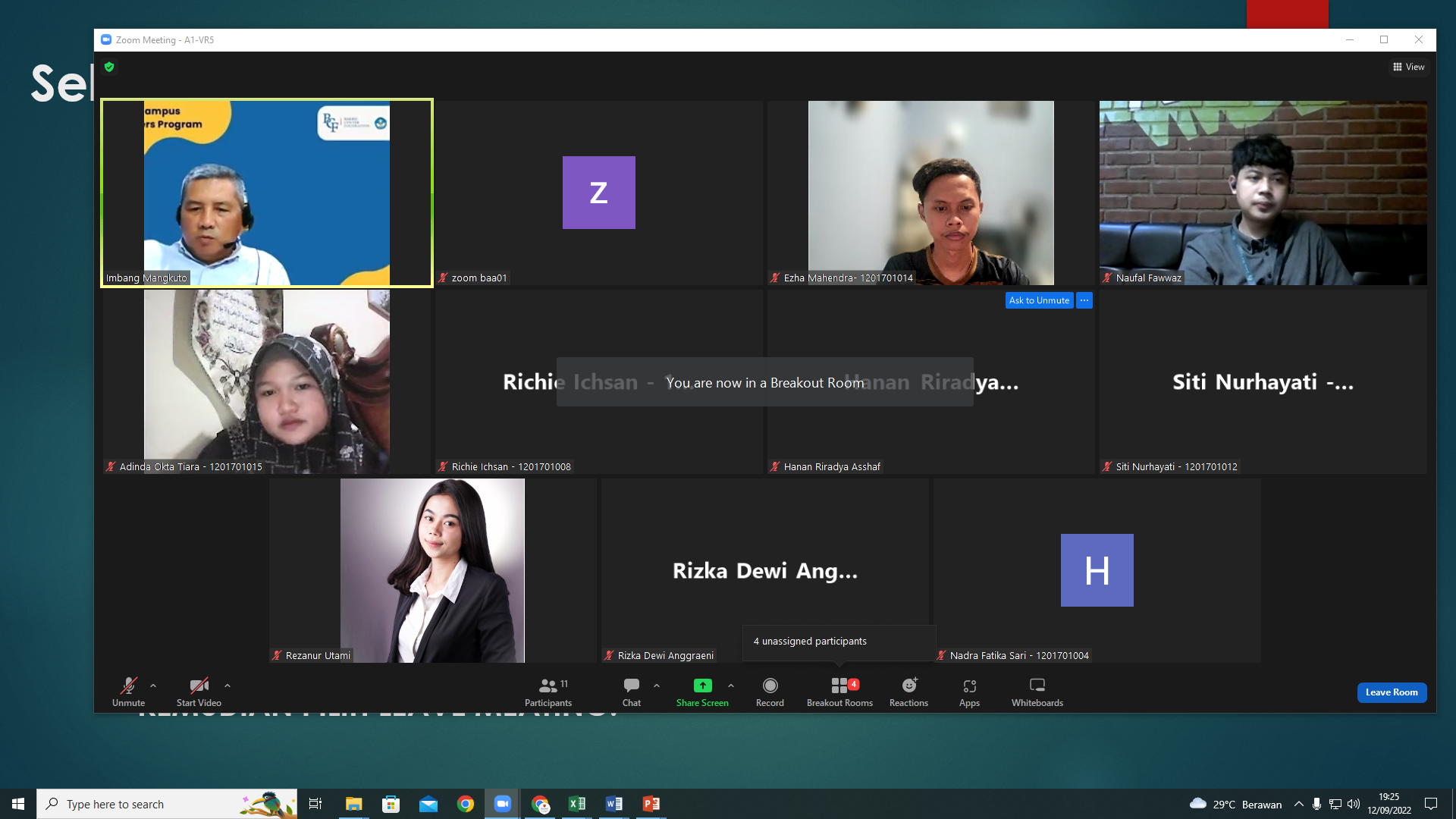Image resolution: width=1456 pixels, height=819 pixels.
Task: Maximize the Zoom Meeting window
Action: pos(1384,39)
